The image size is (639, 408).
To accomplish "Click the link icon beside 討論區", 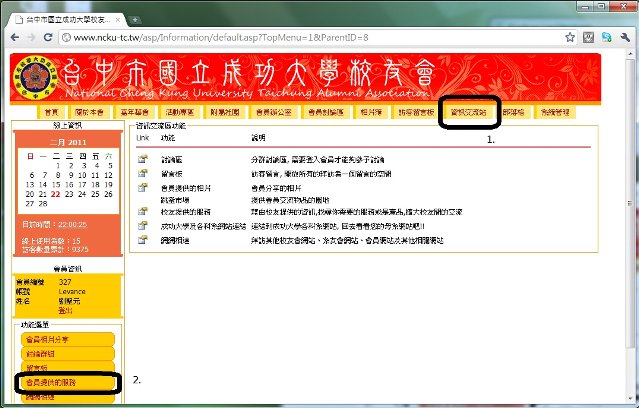I will pyautogui.click(x=142, y=159).
